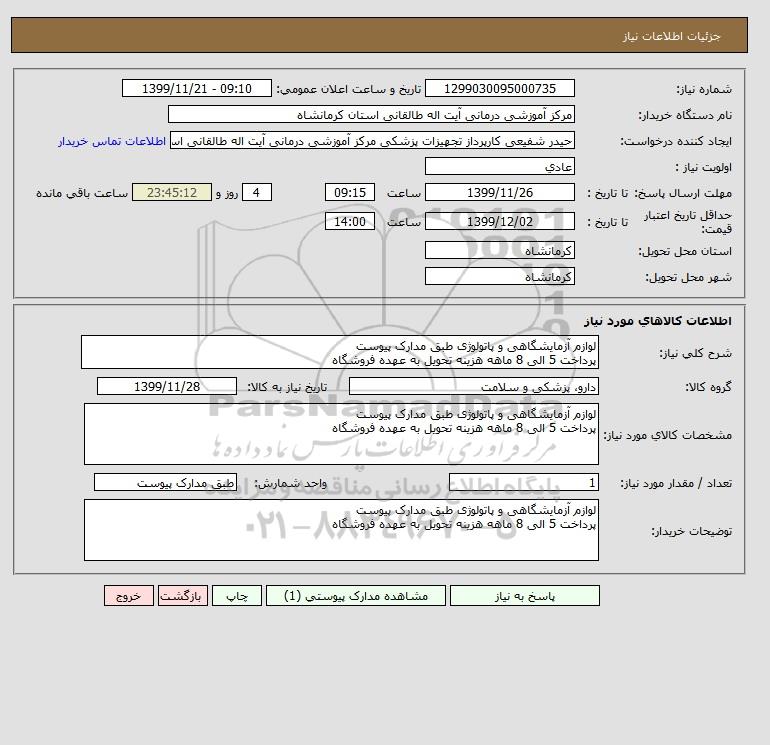Click the چاپ print button
Viewport: 770px width, 745px height.
click(x=237, y=596)
